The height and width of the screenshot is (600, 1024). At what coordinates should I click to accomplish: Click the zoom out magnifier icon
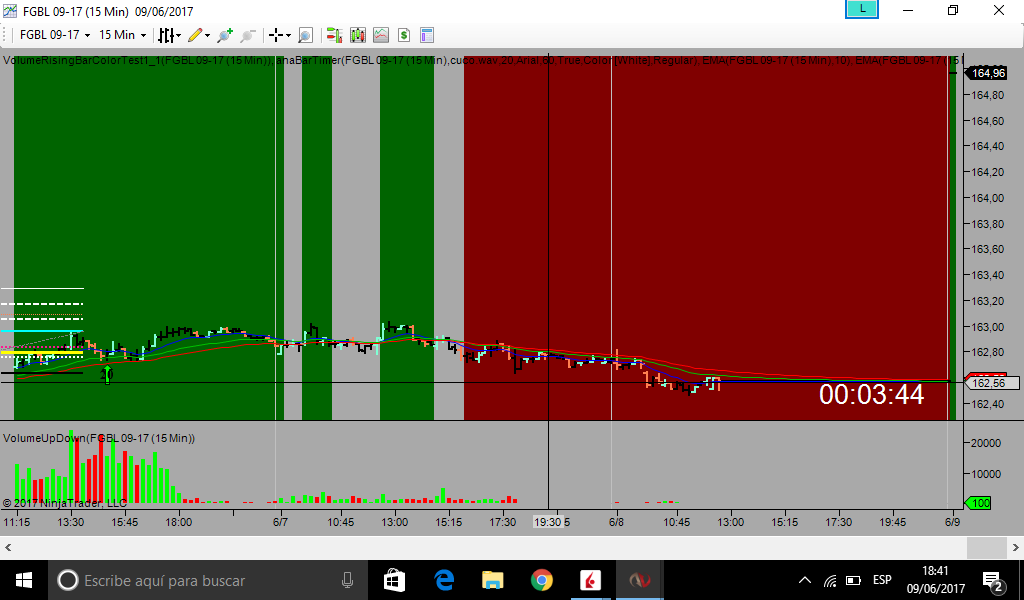pyautogui.click(x=248, y=35)
